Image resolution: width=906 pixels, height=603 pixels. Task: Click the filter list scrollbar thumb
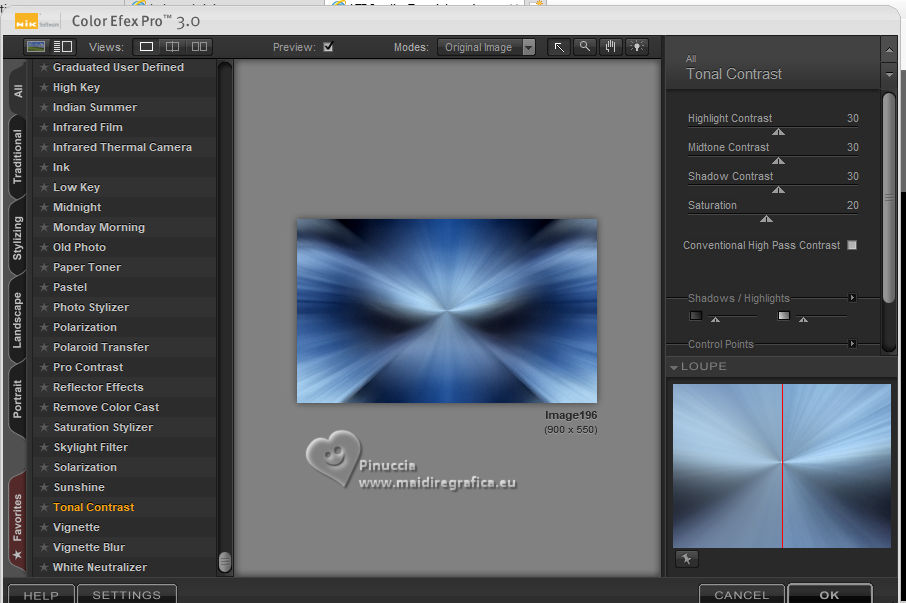point(225,561)
